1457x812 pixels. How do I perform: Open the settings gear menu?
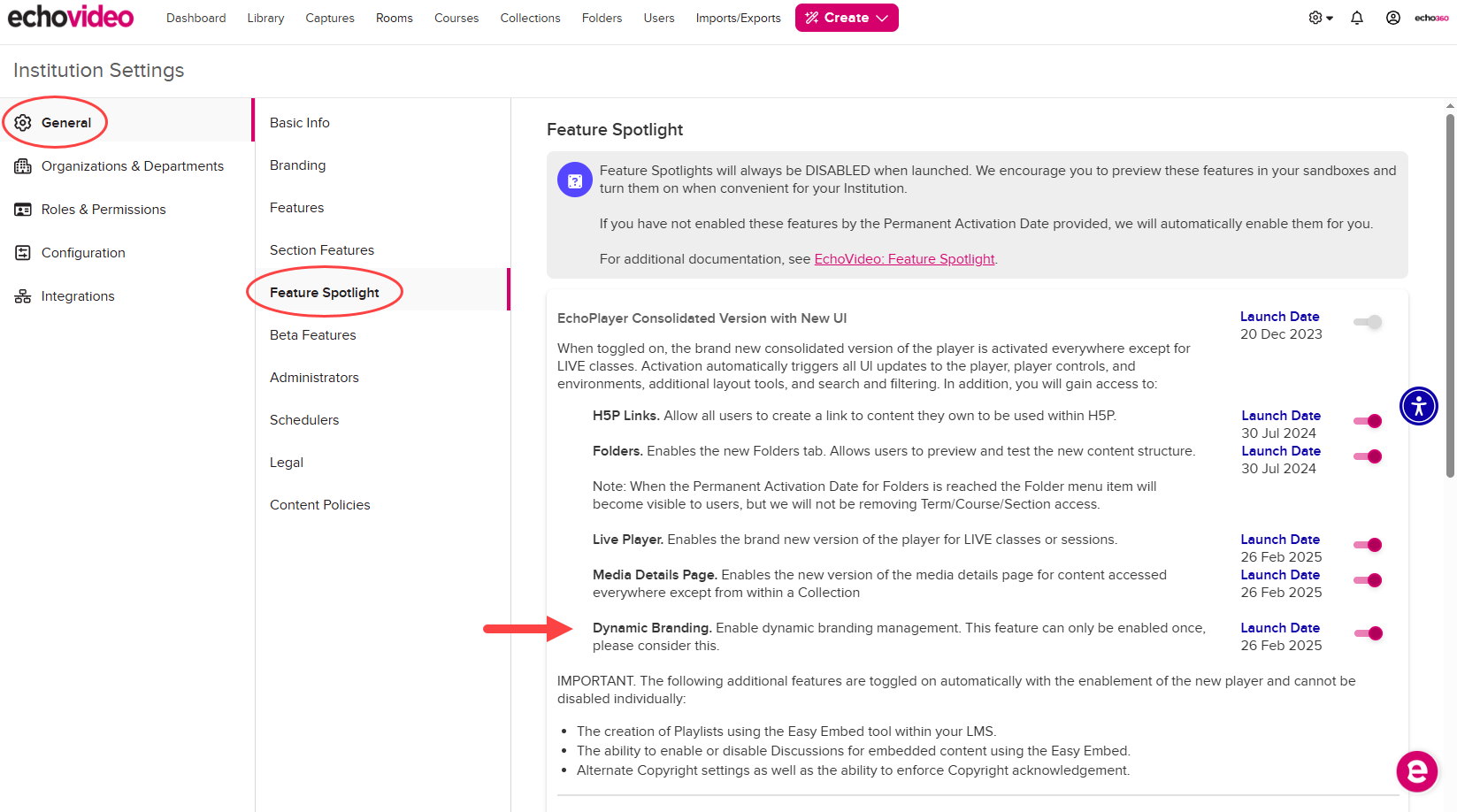click(1320, 18)
